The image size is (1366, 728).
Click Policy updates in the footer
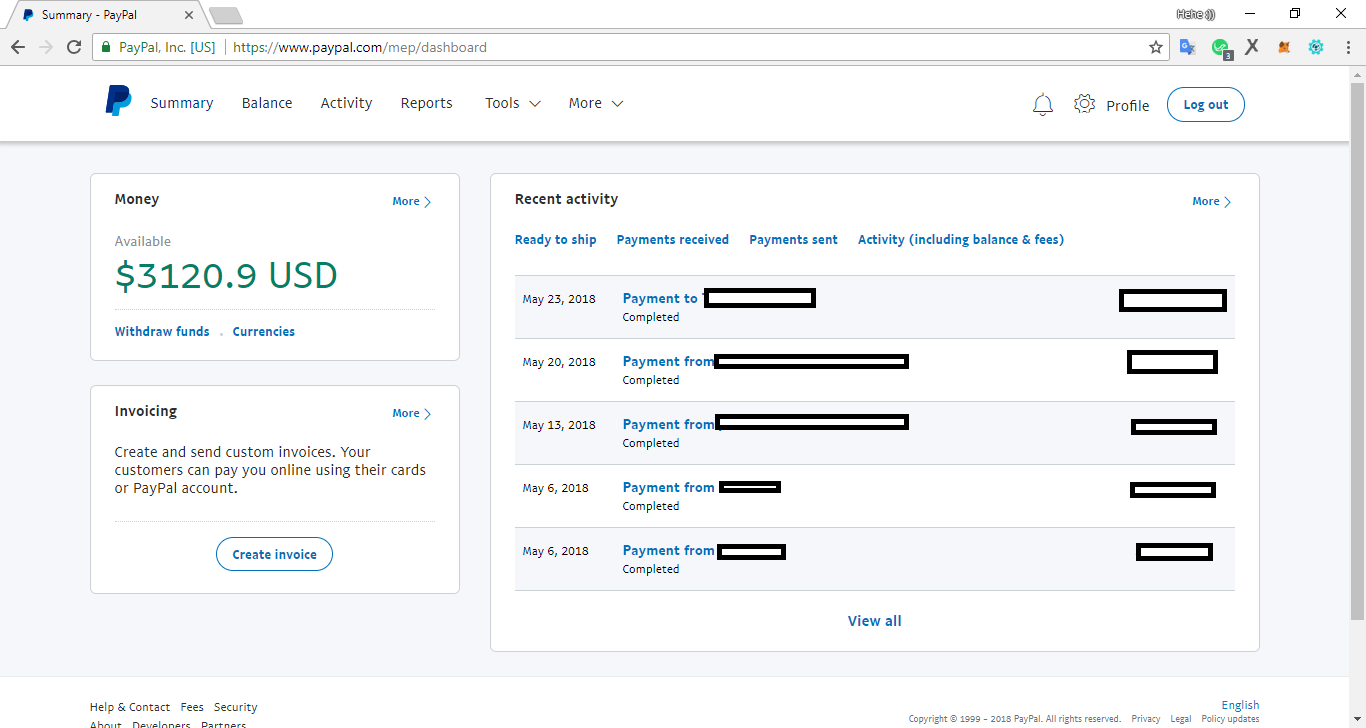(1230, 719)
